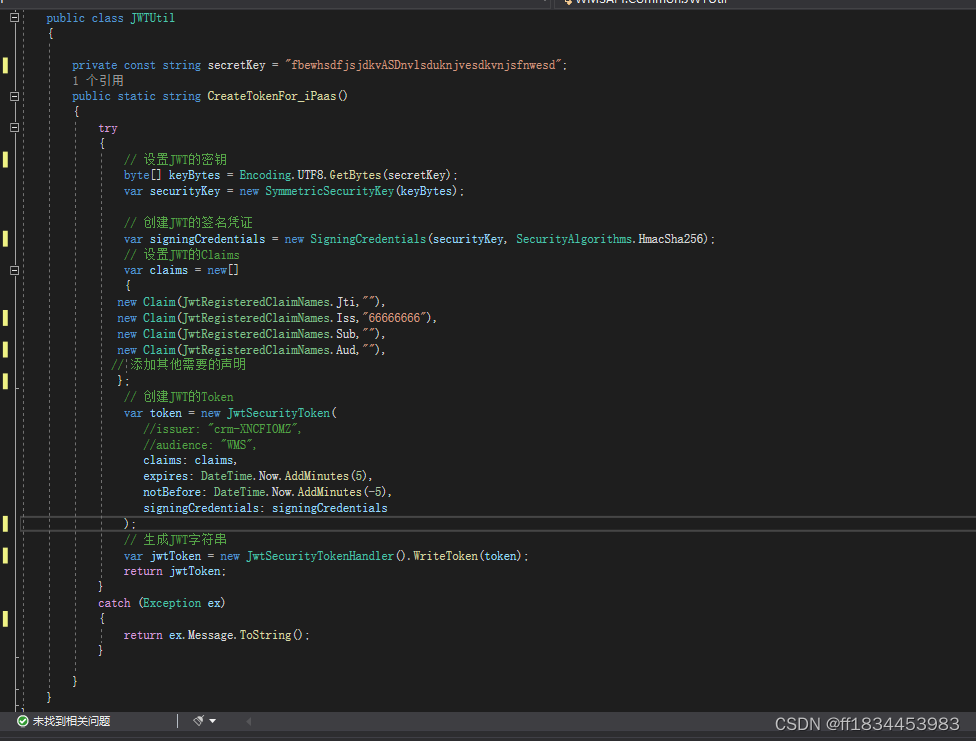Open the navigation bar dropdown near WMSAPI.common.JWTUtil
The image size is (976, 741).
pos(544,3)
